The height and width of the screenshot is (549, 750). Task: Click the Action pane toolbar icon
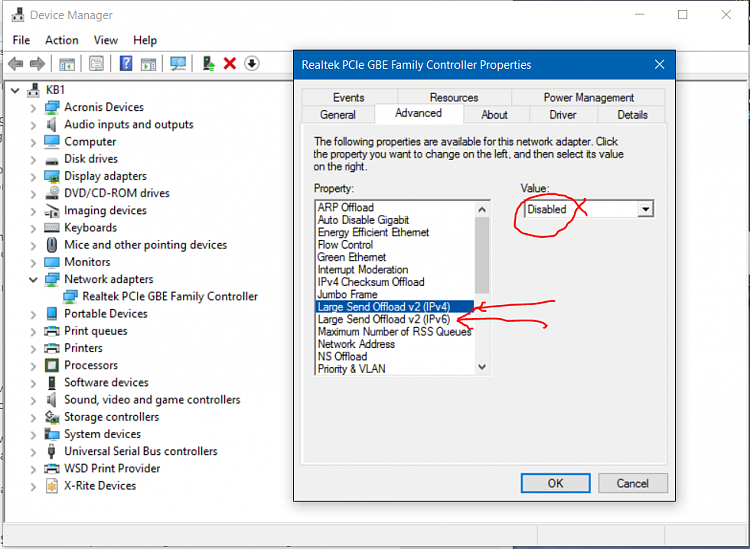coord(148,63)
